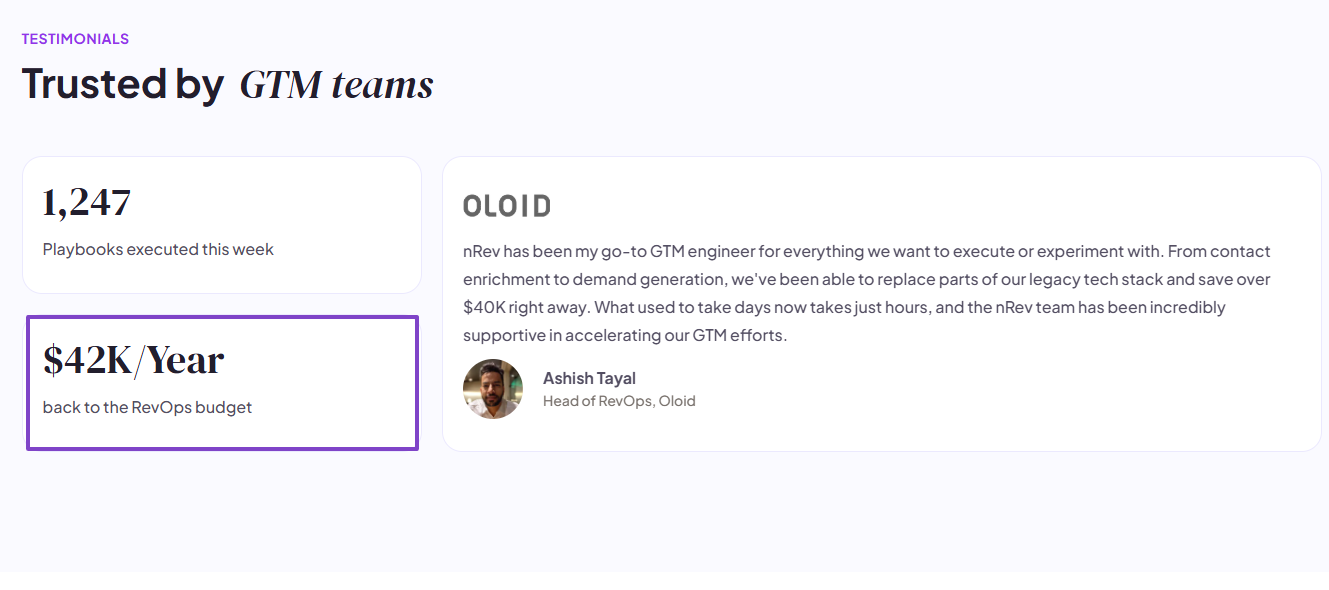The width and height of the screenshot is (1329, 590).
Task: Click the OLOID company logo
Action: pyautogui.click(x=507, y=207)
